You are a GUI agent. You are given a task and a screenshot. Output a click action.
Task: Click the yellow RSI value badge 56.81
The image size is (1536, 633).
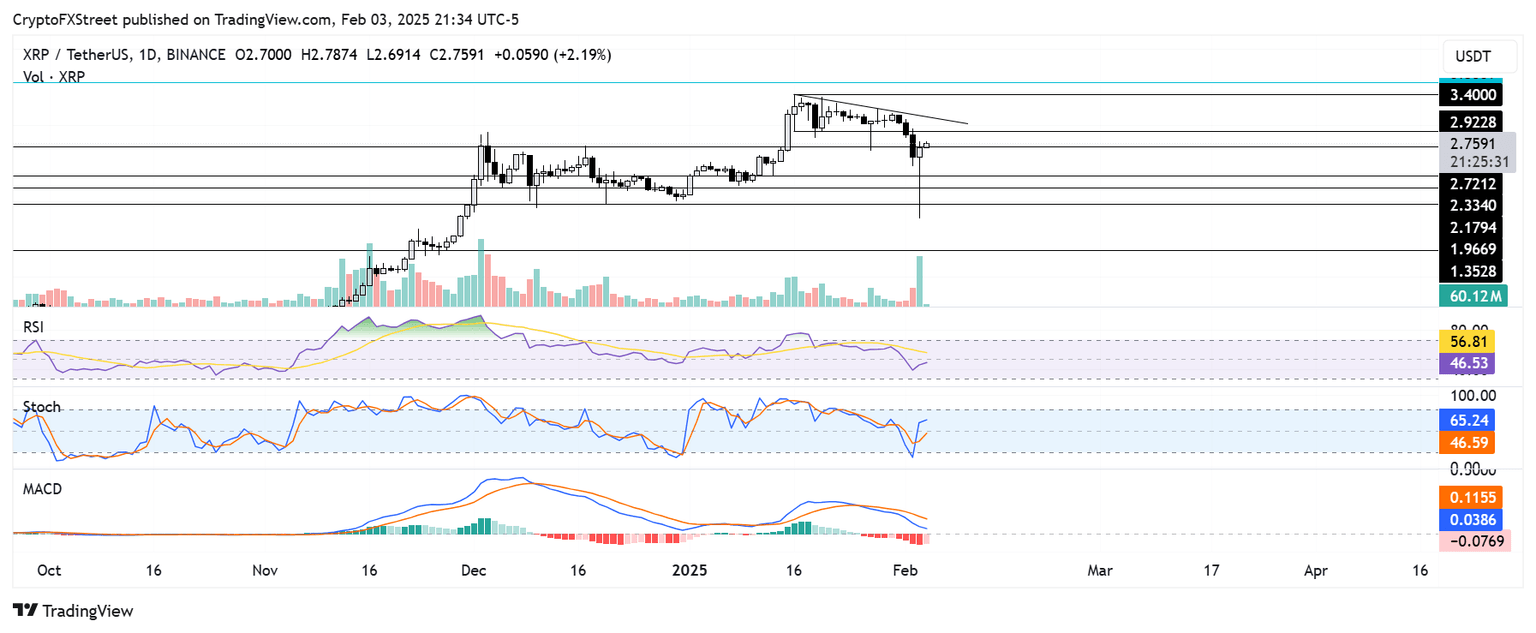tap(1467, 341)
